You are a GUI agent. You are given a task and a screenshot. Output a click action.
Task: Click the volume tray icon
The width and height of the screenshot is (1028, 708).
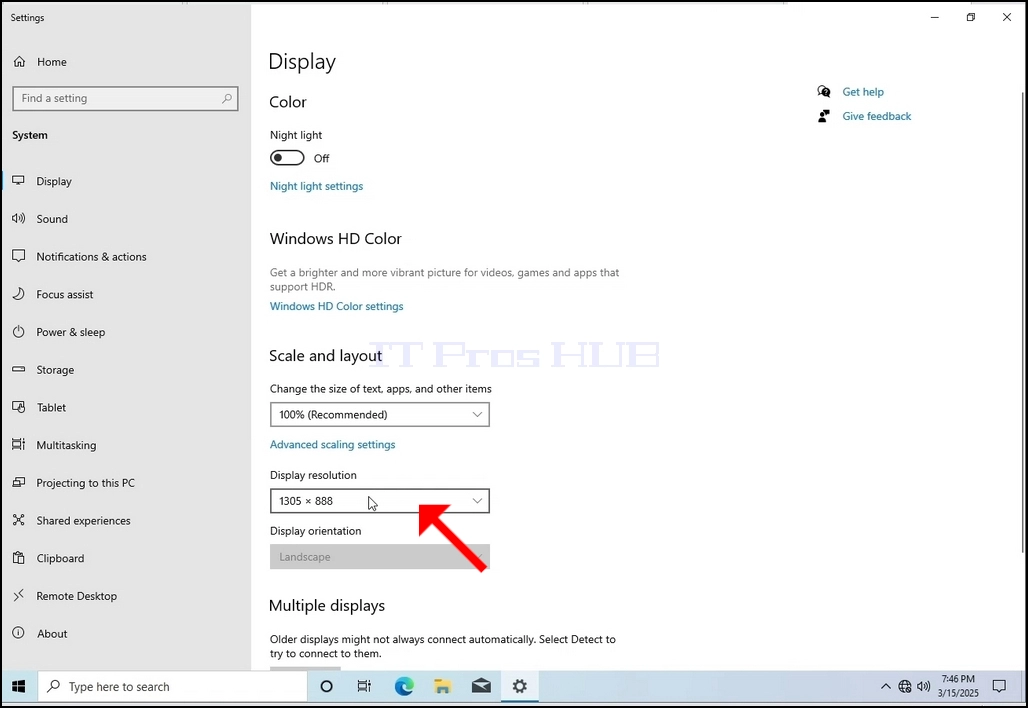(924, 686)
